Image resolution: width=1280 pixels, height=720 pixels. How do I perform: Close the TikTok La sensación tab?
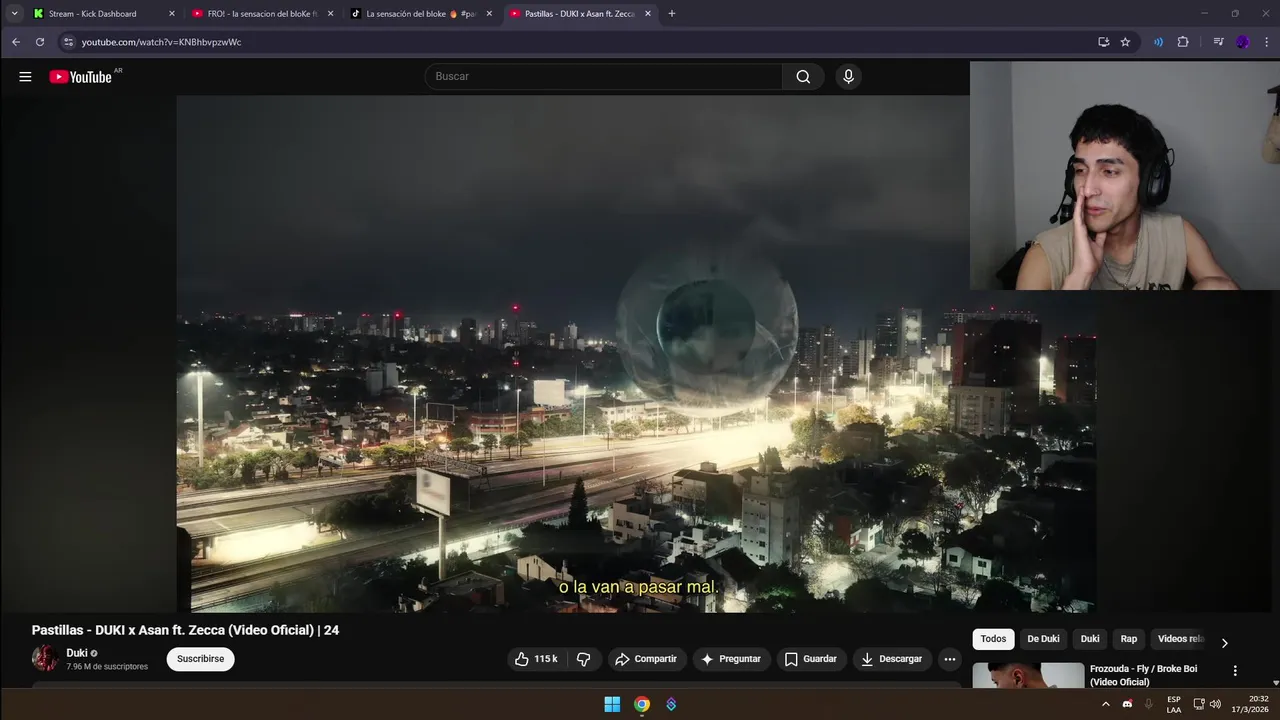pos(489,14)
